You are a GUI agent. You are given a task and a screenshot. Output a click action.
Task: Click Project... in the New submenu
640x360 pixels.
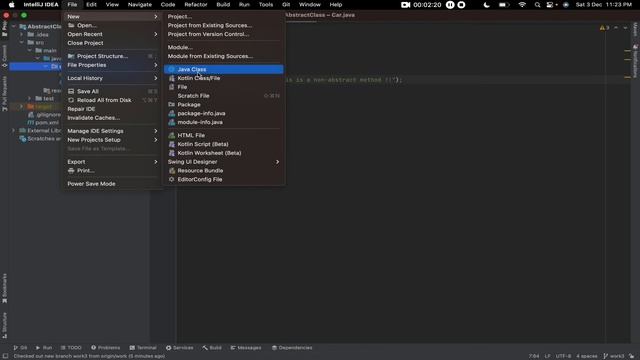click(223, 17)
